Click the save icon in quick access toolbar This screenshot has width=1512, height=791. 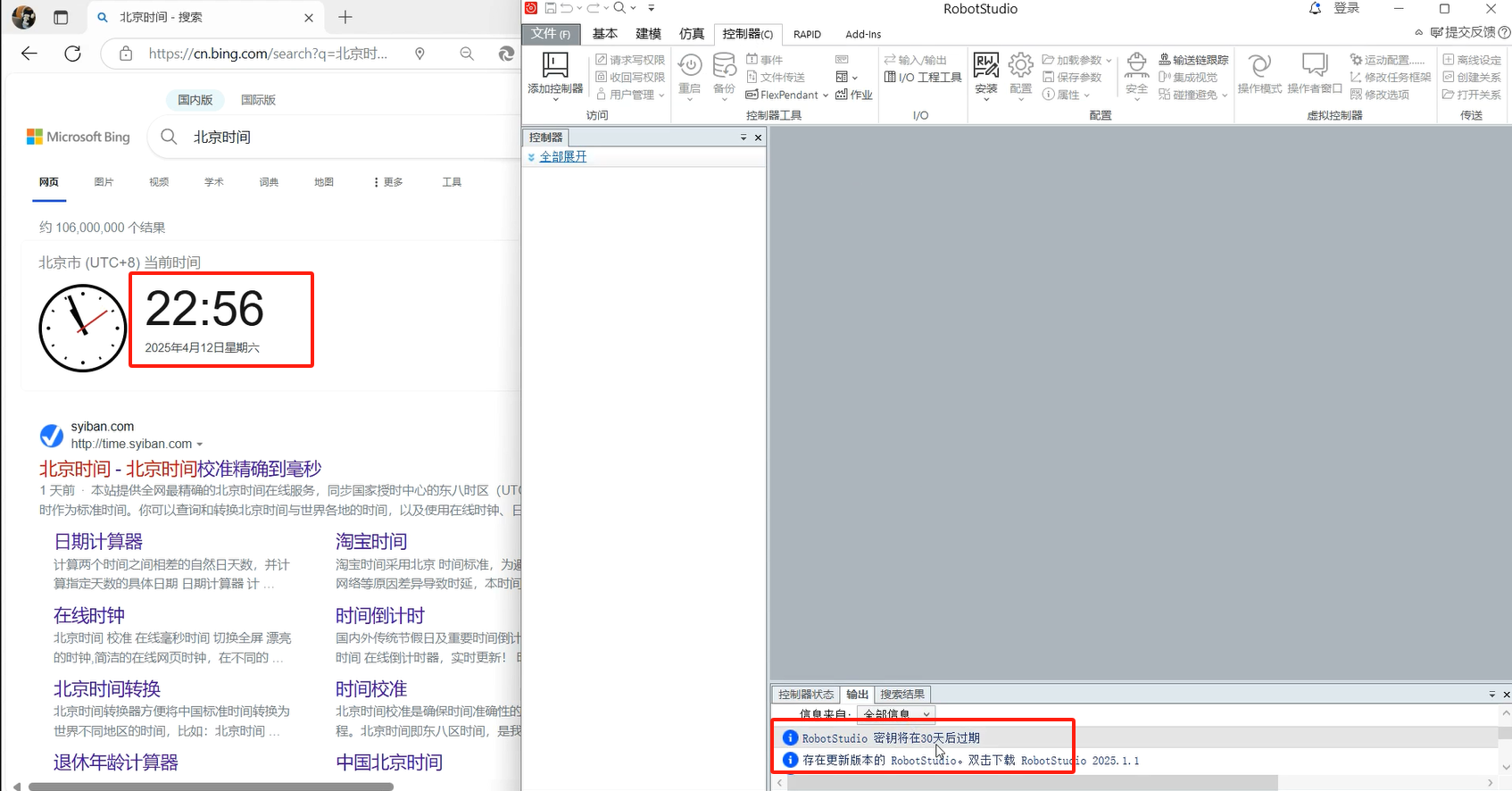click(551, 8)
